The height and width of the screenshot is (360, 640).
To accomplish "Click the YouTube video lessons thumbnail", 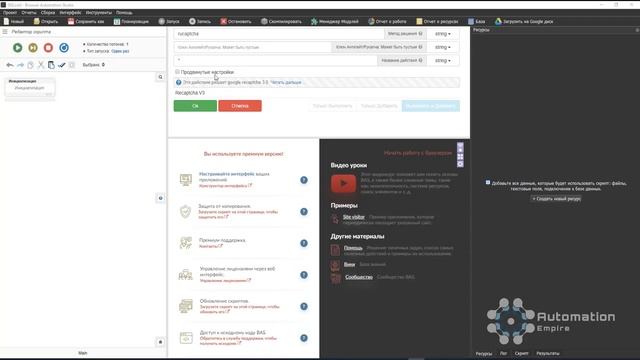I will [x=343, y=184].
